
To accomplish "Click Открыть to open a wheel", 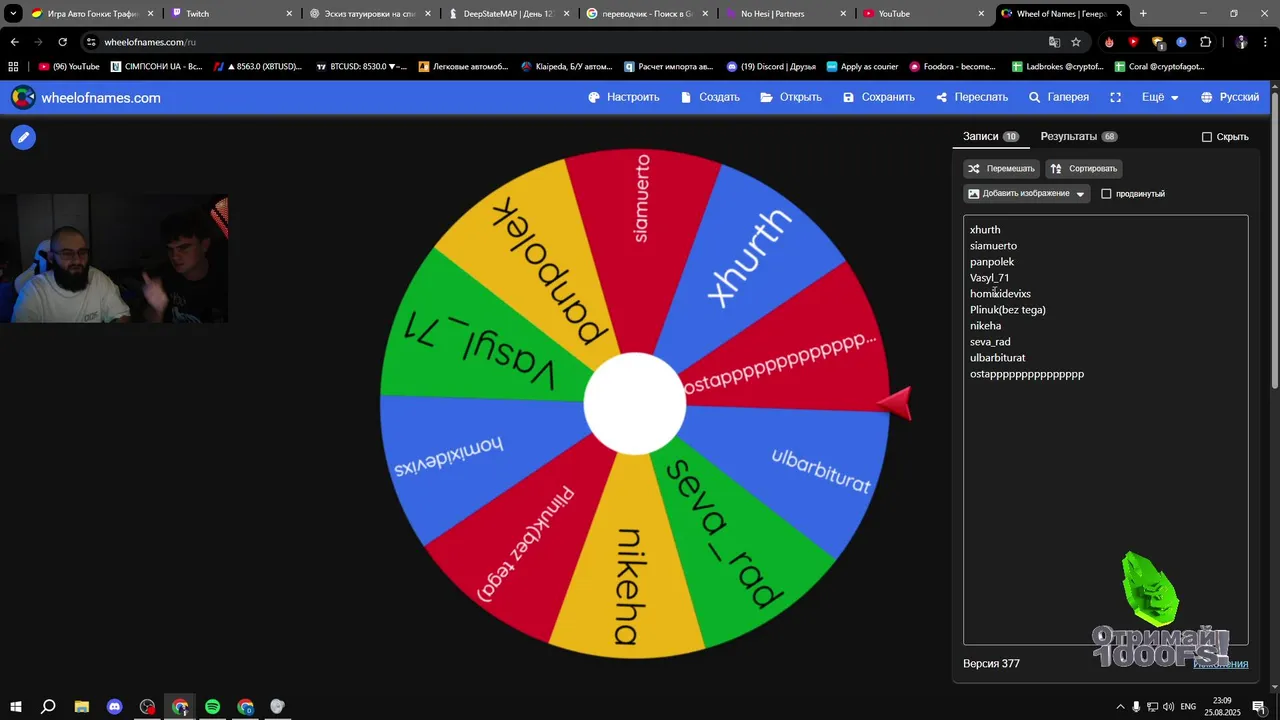I will (791, 97).
